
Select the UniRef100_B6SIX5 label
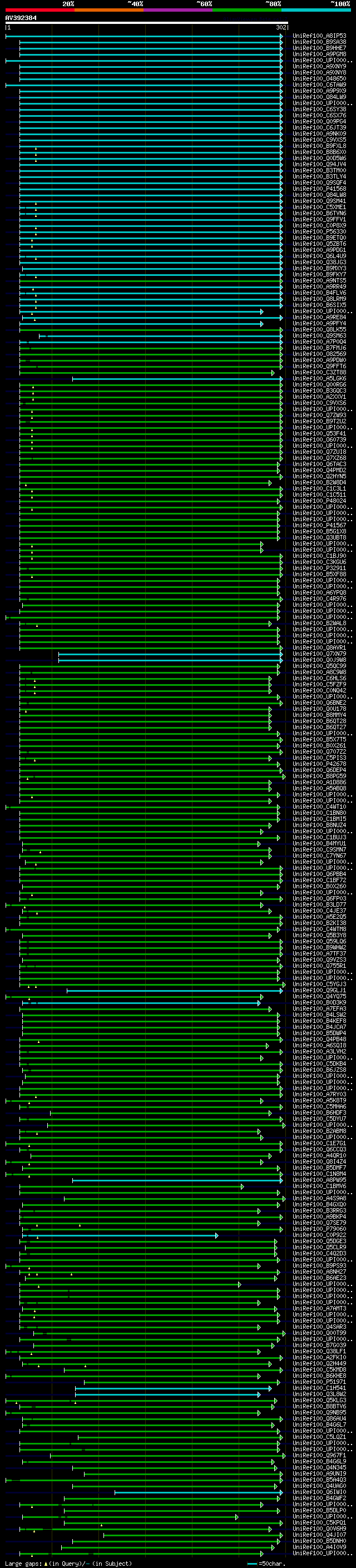[319, 305]
